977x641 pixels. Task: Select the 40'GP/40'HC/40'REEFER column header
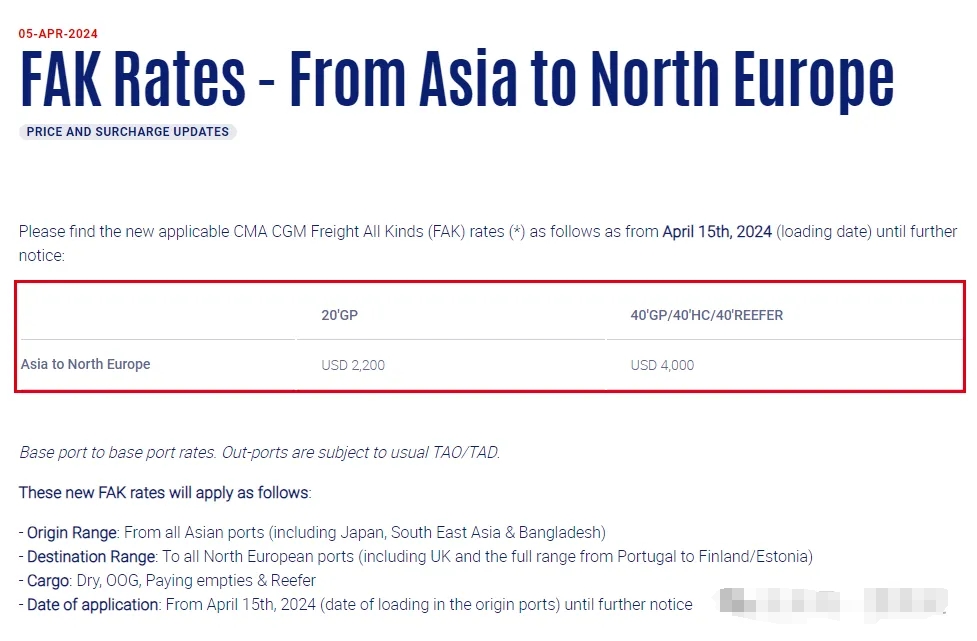(x=706, y=315)
